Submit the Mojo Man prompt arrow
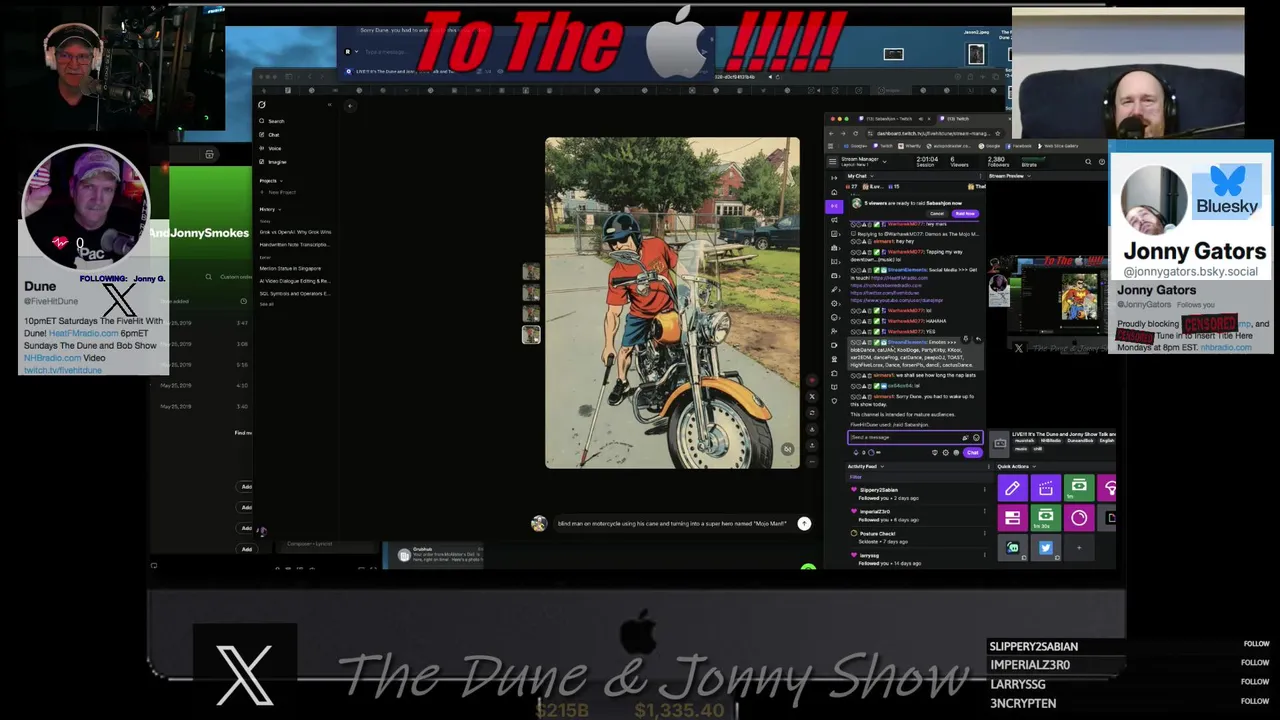This screenshot has height=720, width=1280. click(x=804, y=523)
